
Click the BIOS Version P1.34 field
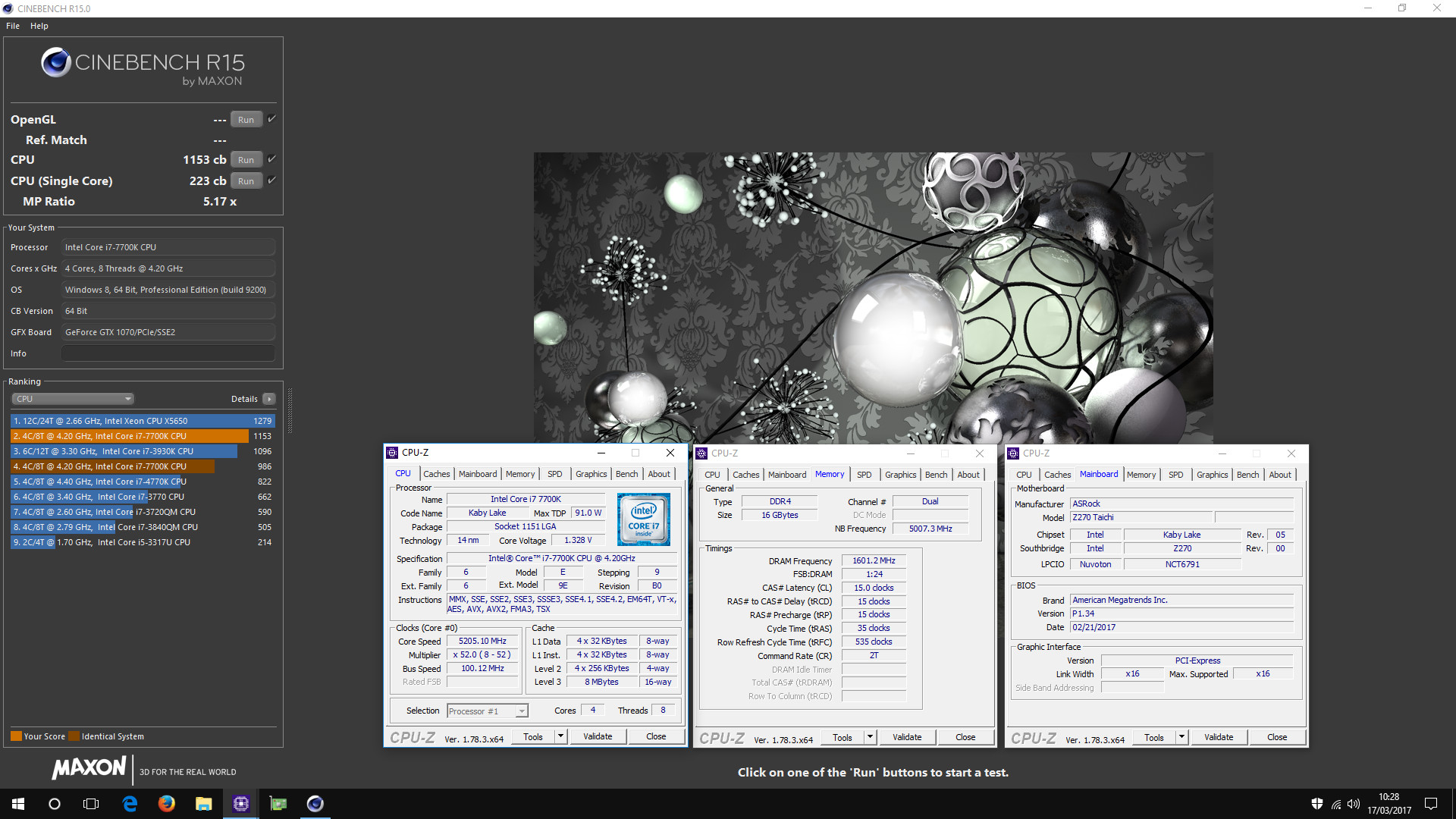[1181, 613]
